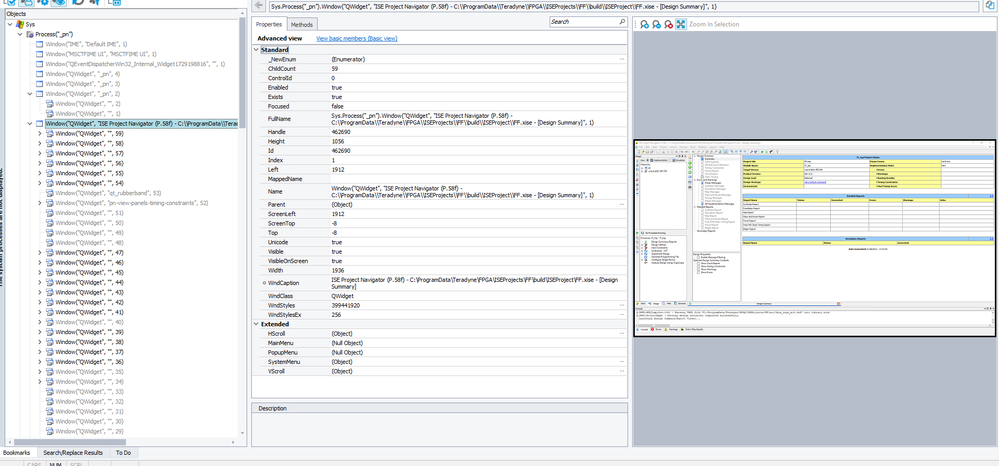Image resolution: width=999 pixels, height=466 pixels.
Task: Switch to the Methods tab
Action: (x=302, y=24)
